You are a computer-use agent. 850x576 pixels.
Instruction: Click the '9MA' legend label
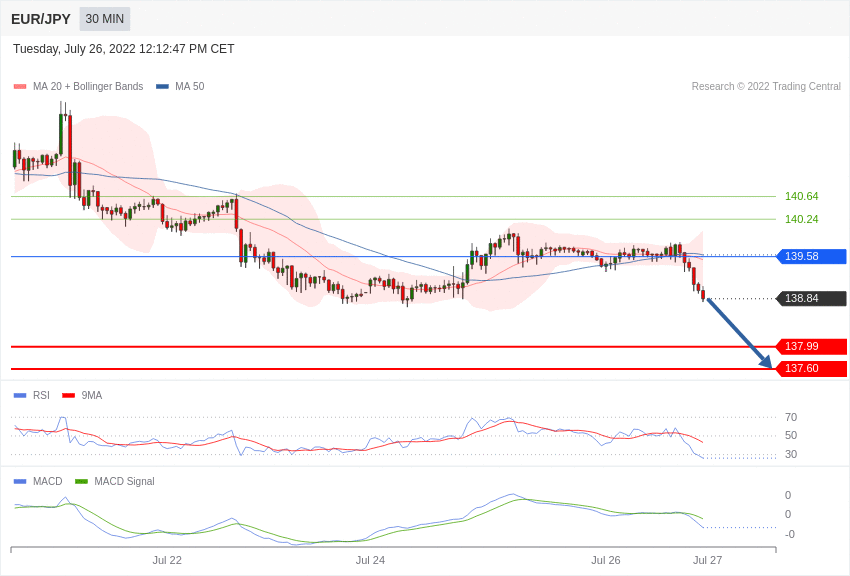tap(92, 396)
